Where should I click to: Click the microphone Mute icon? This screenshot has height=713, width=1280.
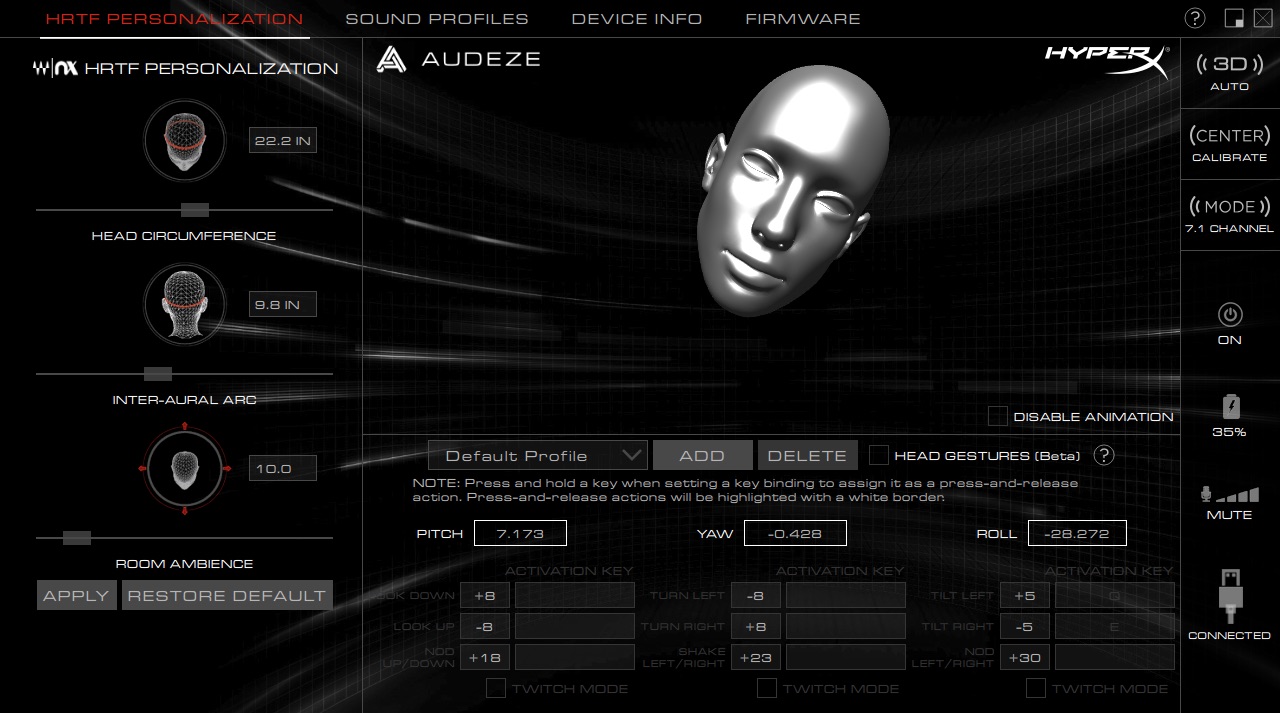(1229, 495)
